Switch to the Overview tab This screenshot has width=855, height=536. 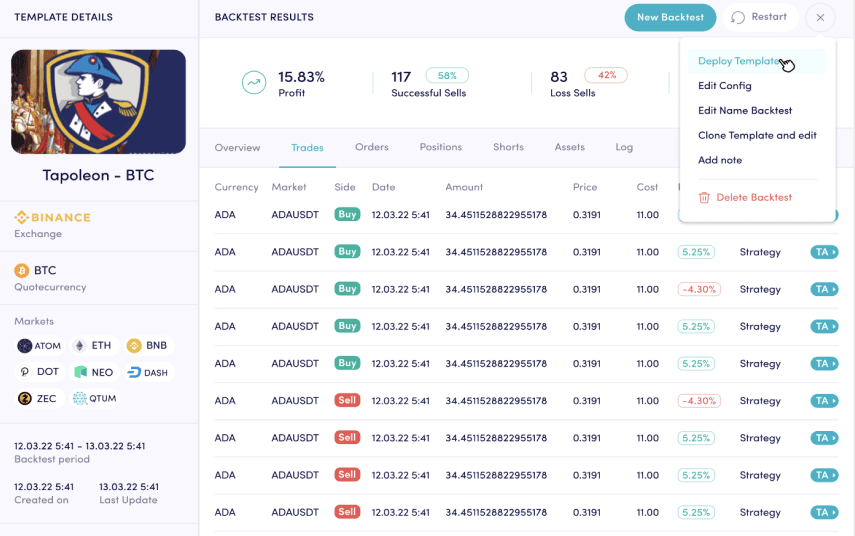click(x=237, y=147)
